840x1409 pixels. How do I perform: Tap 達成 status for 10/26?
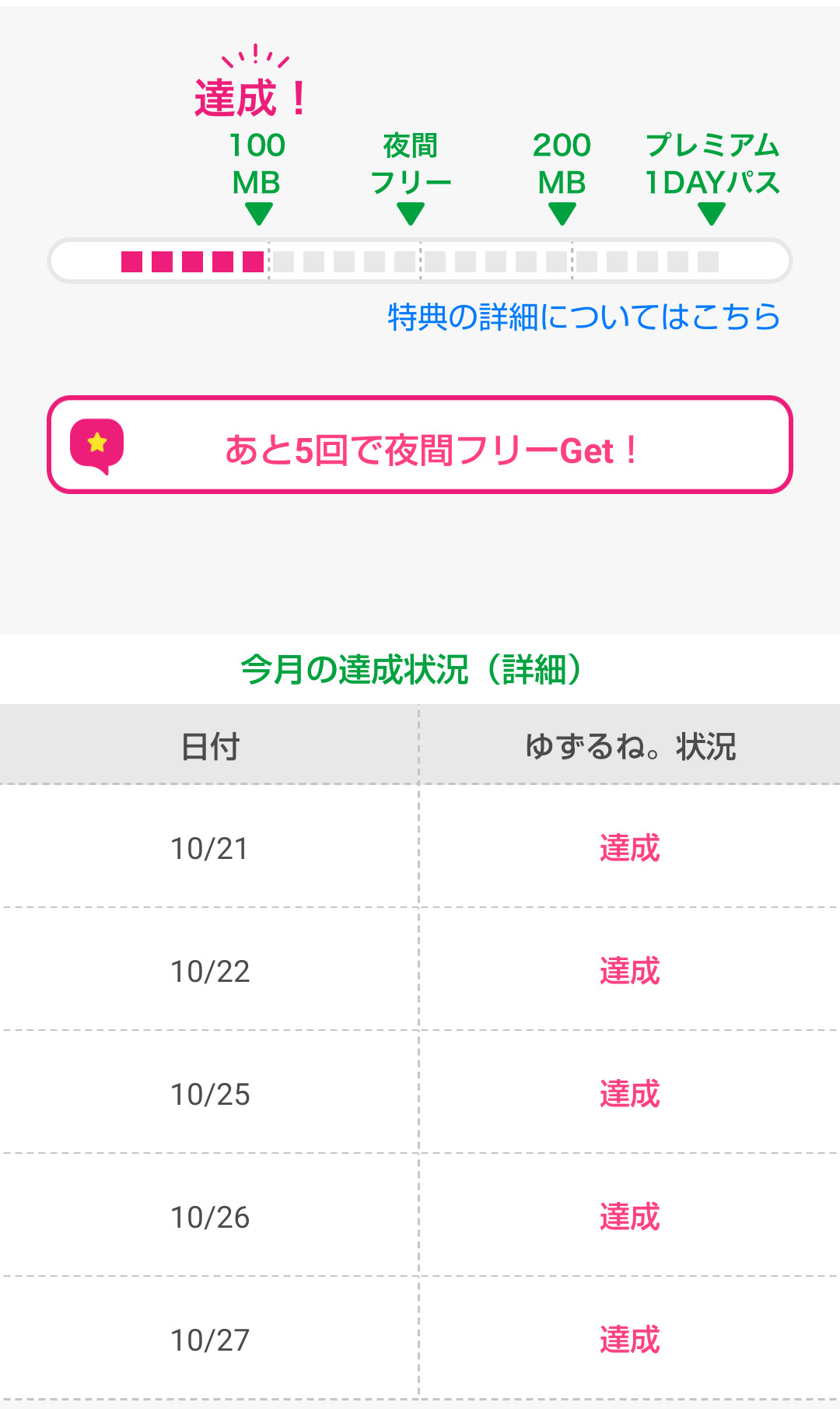pos(629,1217)
